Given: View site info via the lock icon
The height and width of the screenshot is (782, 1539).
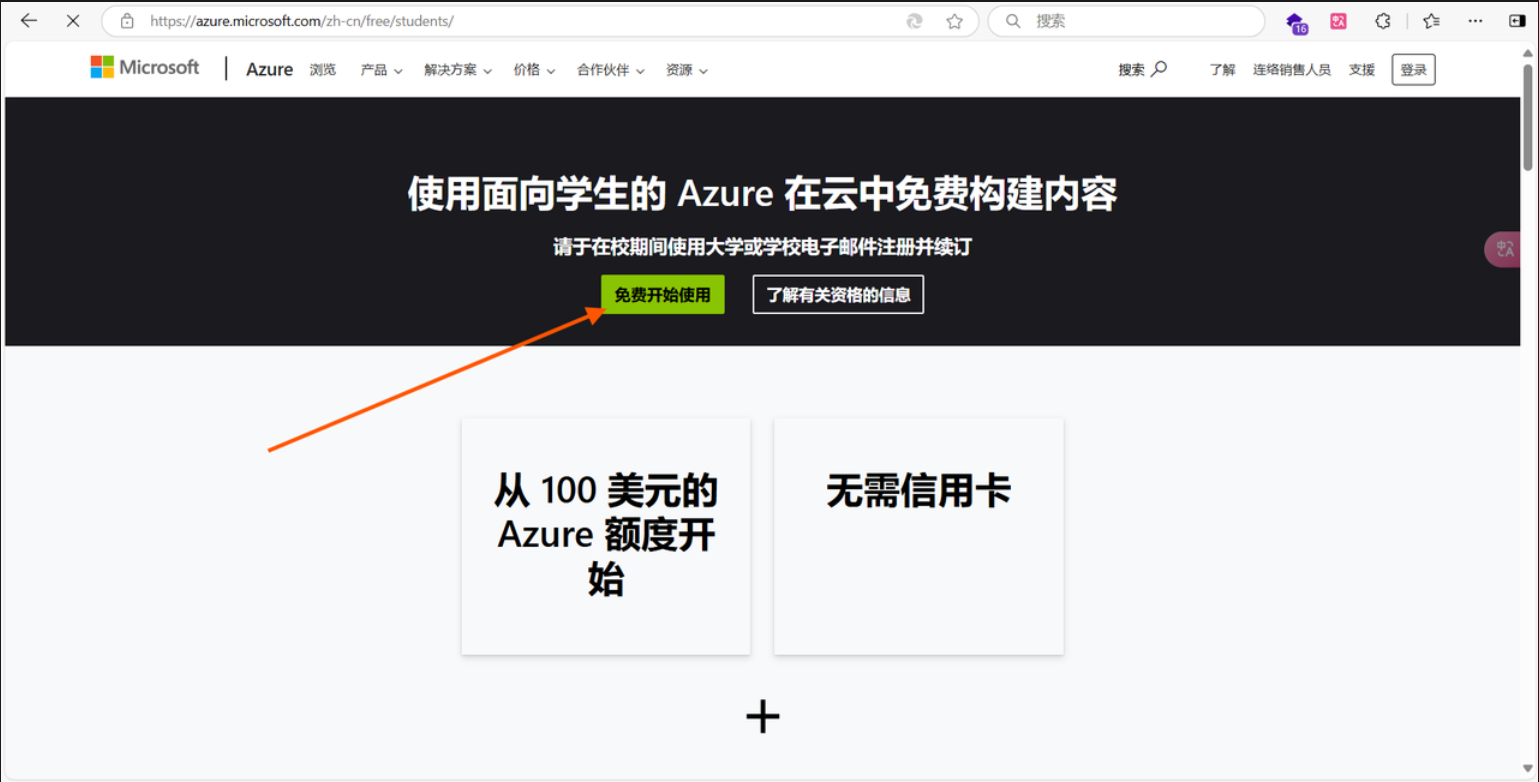Looking at the screenshot, I should [127, 21].
